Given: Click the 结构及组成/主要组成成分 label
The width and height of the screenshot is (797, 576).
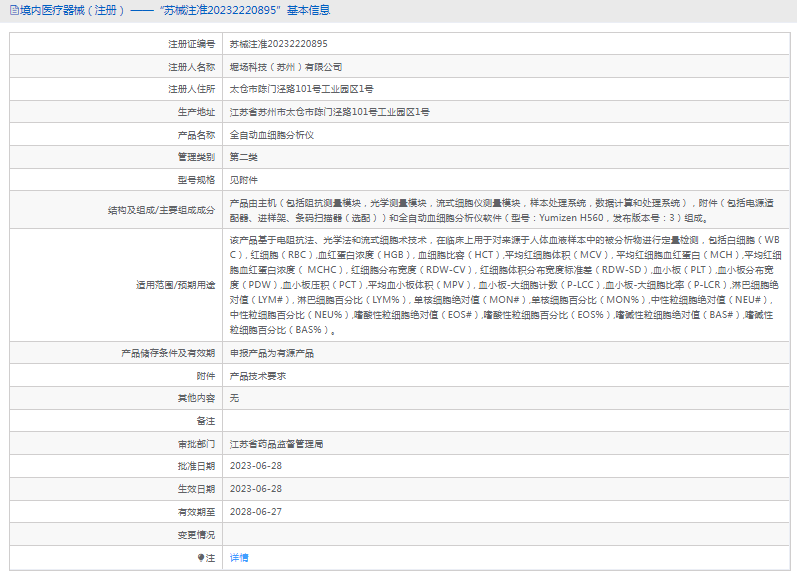Looking at the screenshot, I should pyautogui.click(x=161, y=210).
